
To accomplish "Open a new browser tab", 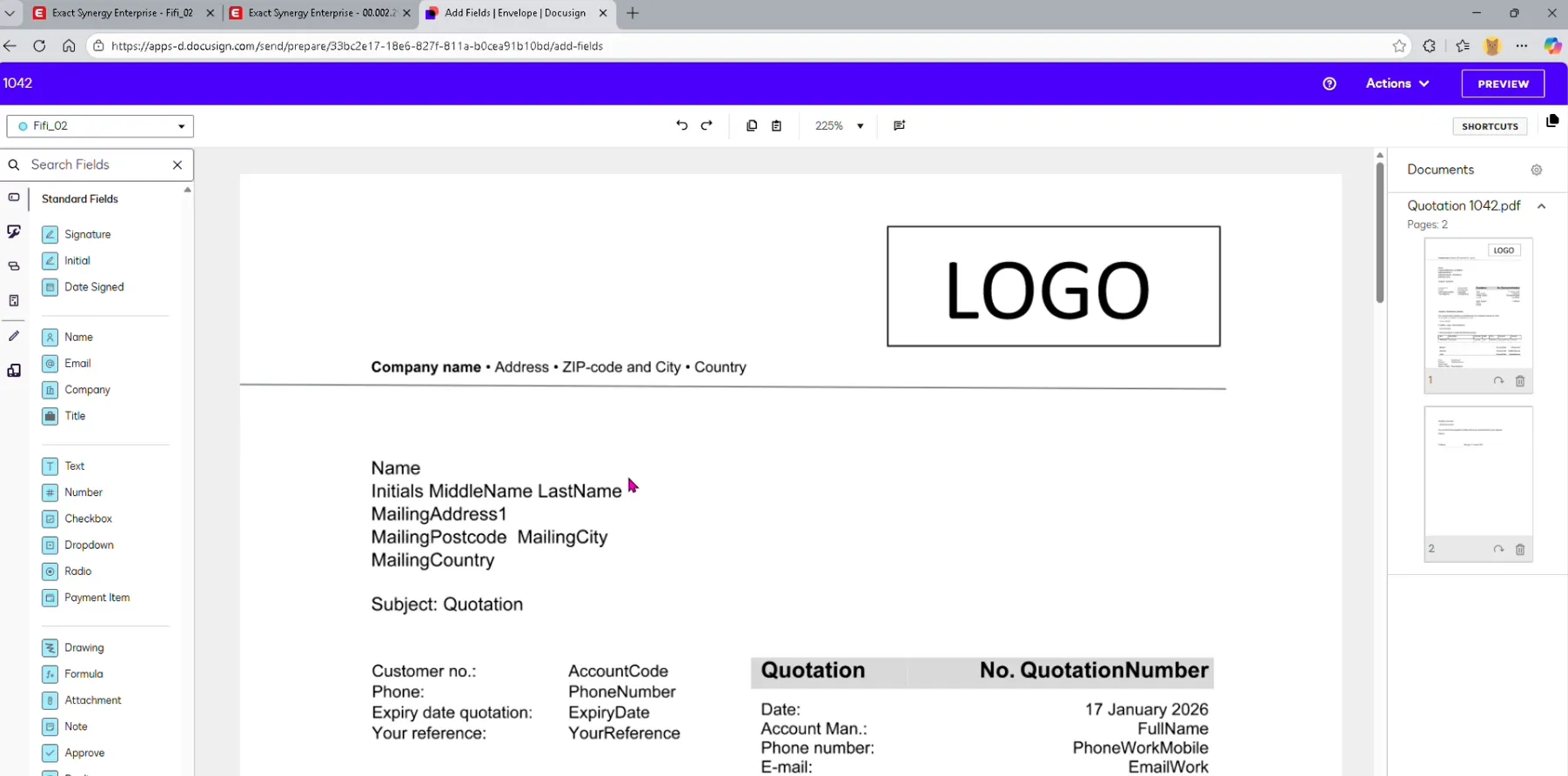I will tap(633, 13).
